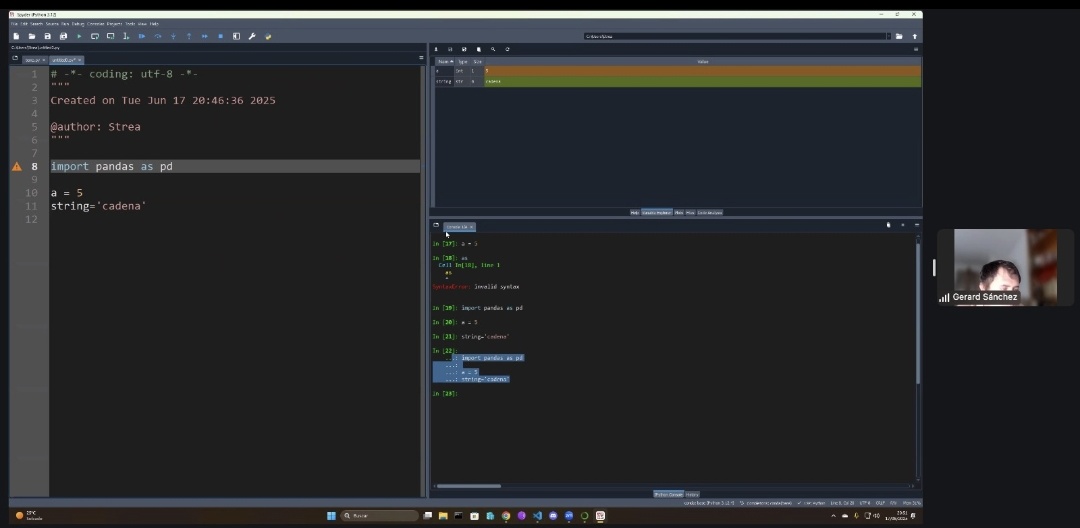Browse working directory folder icon
Screen dimensions: 1080x528
tap(899, 36)
